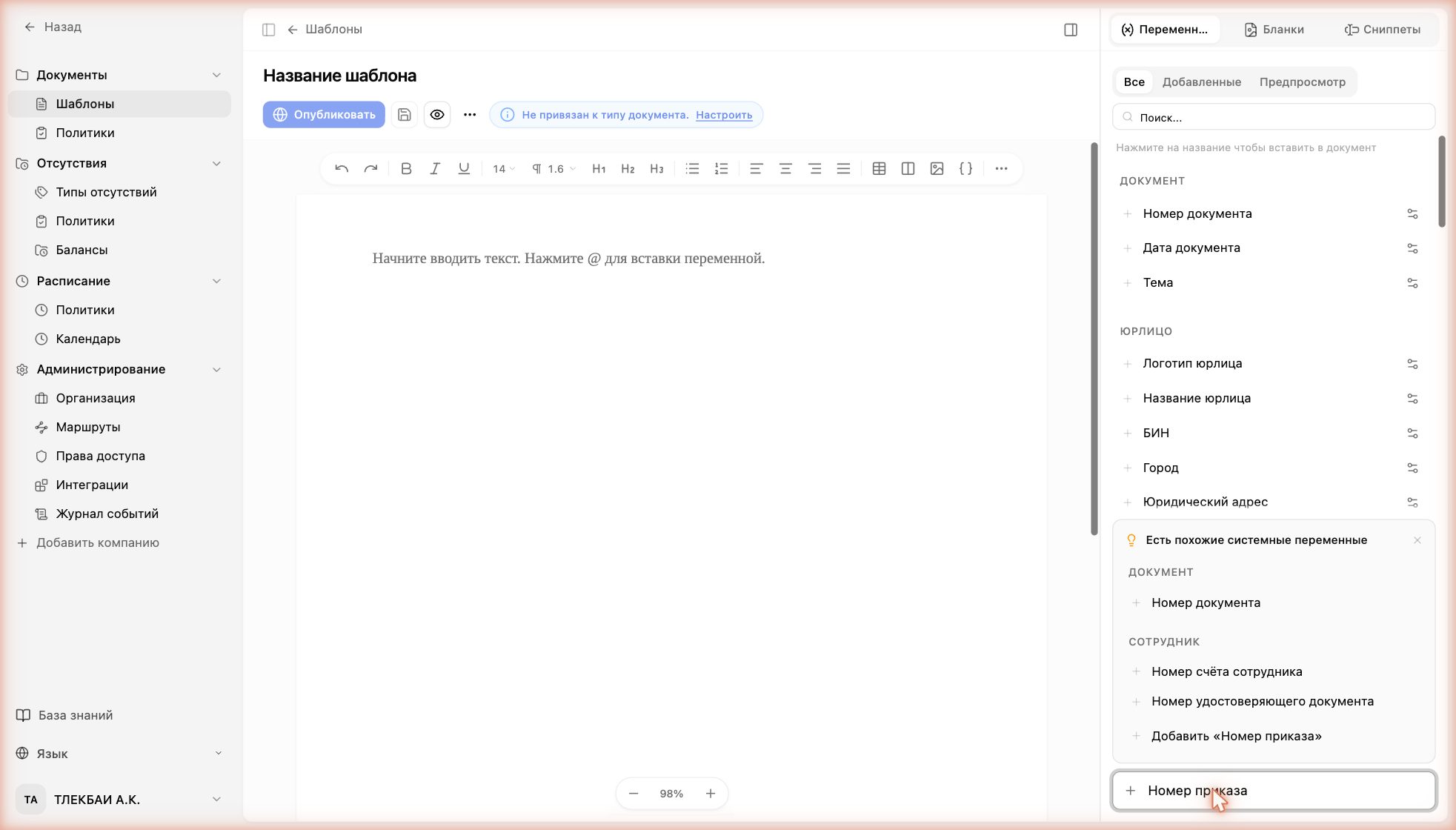
Task: Click Добавить компанию
Action: click(x=88, y=543)
